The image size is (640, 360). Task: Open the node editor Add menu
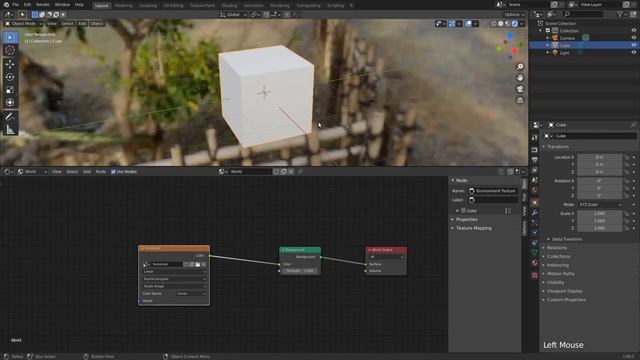(x=87, y=172)
